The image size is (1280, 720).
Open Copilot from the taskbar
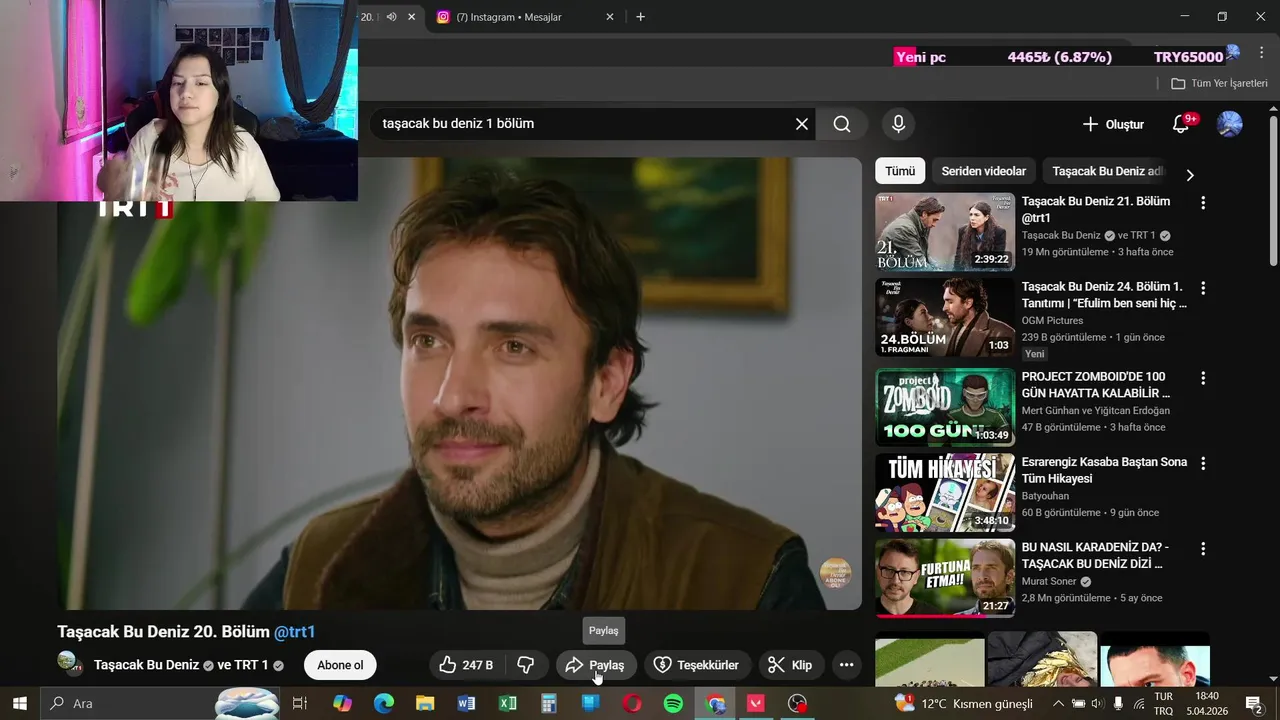click(342, 703)
